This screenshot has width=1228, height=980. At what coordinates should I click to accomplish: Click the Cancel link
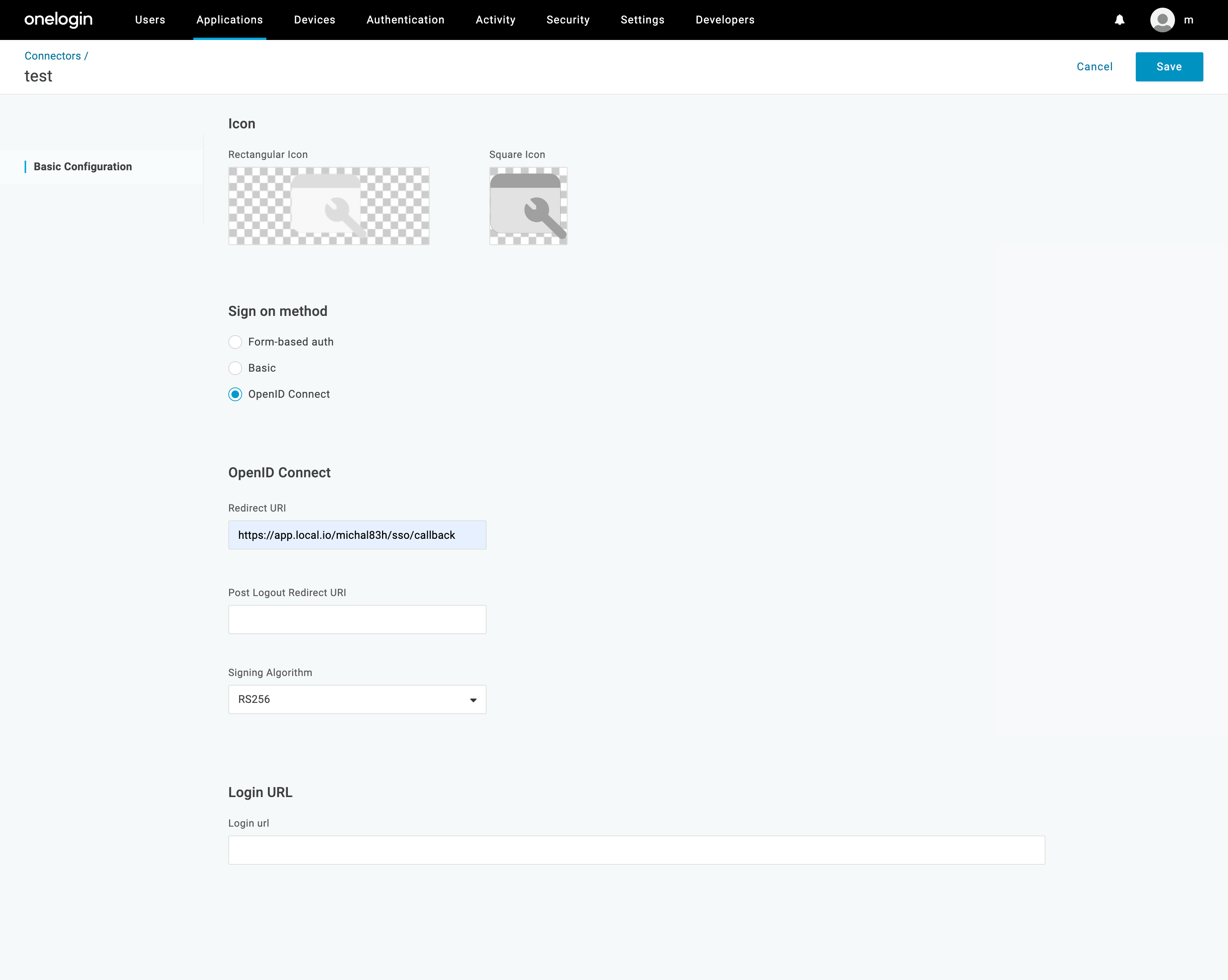(1094, 66)
